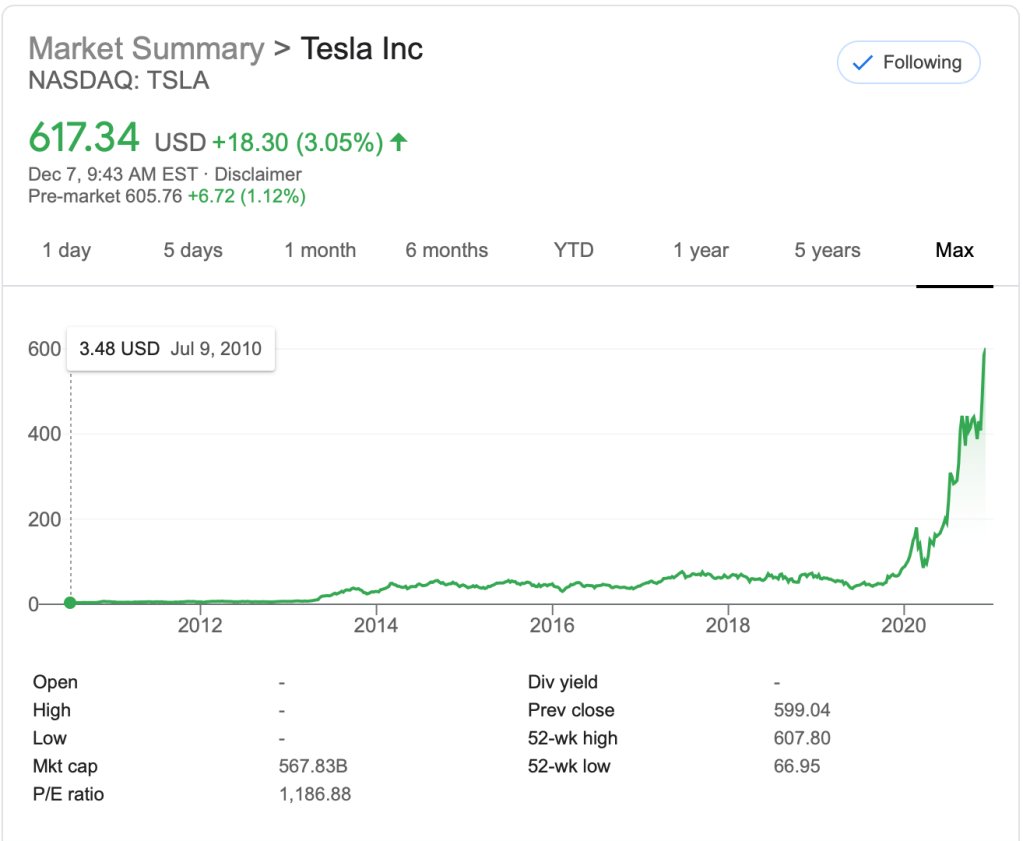
Task: Click the Tesla Inc title text
Action: (x=362, y=48)
